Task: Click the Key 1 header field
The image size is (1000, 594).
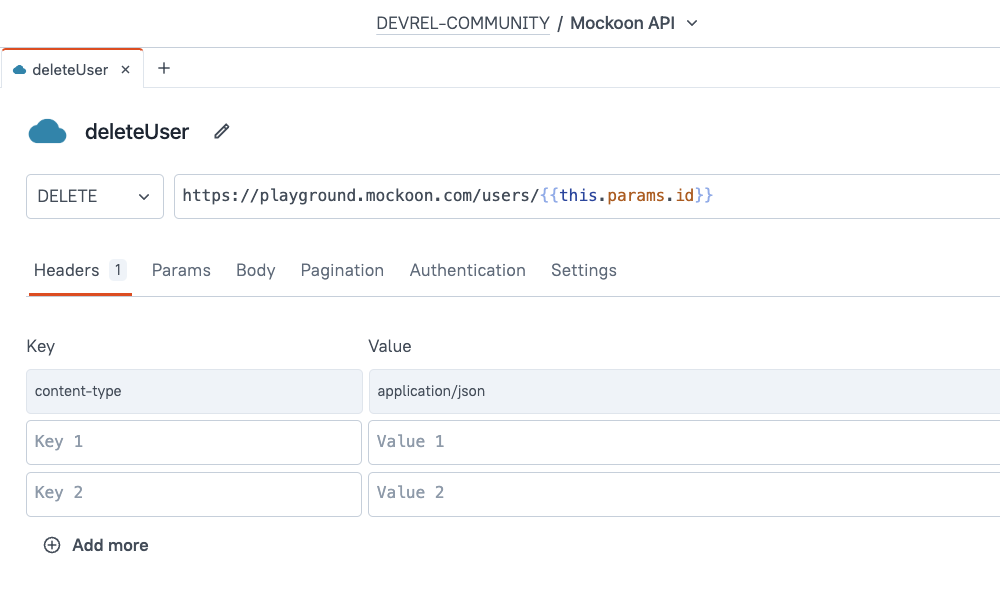Action: tap(194, 442)
